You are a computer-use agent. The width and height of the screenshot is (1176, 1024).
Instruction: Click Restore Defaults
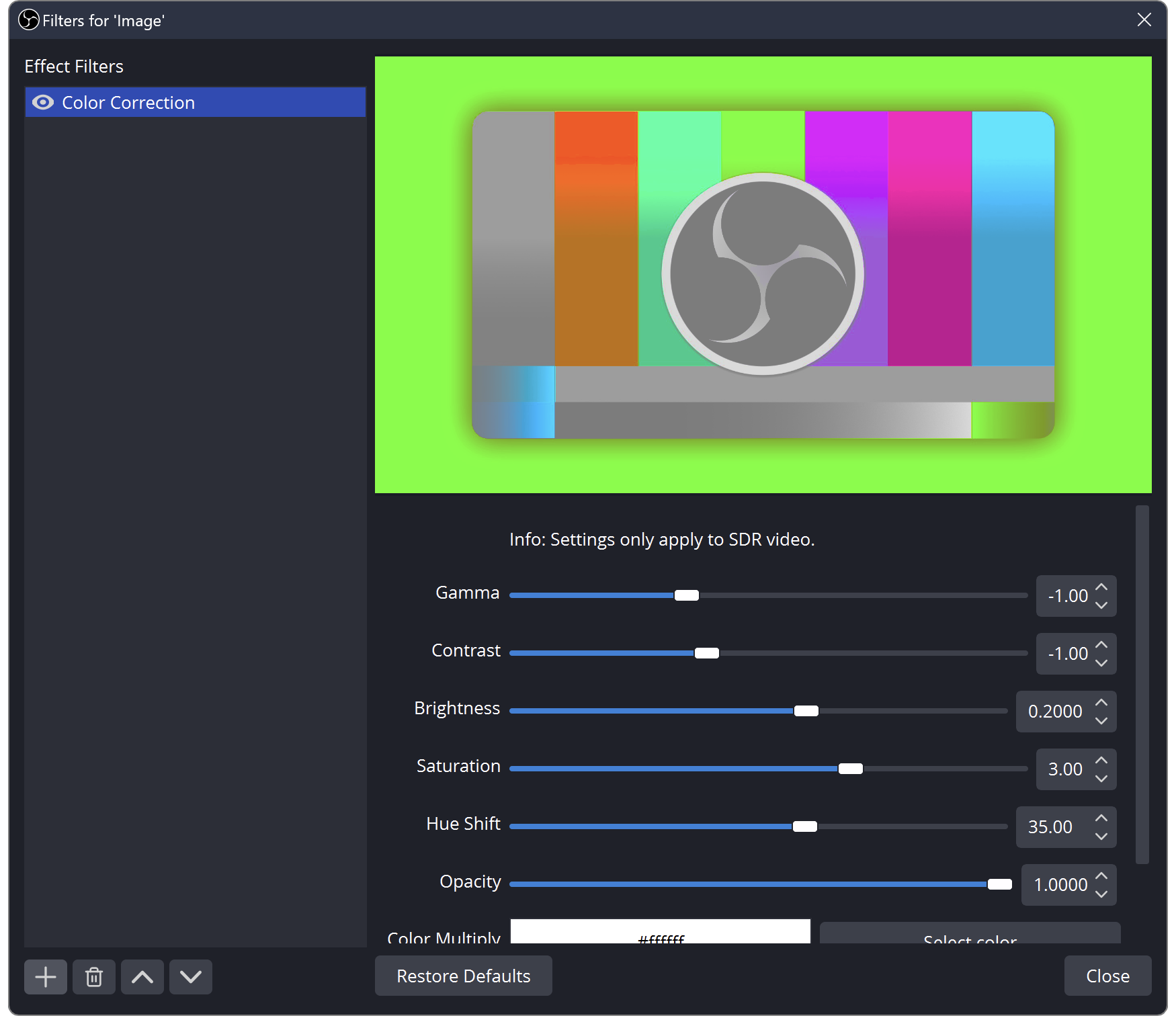(463, 976)
